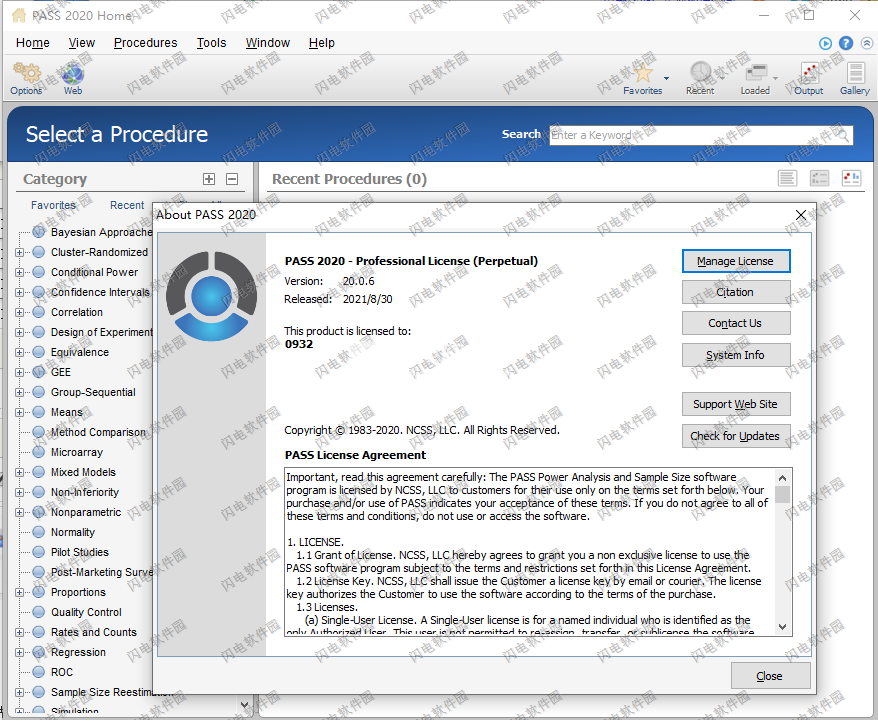Image resolution: width=878 pixels, height=720 pixels.
Task: Click the blue help question icon
Action: (846, 43)
